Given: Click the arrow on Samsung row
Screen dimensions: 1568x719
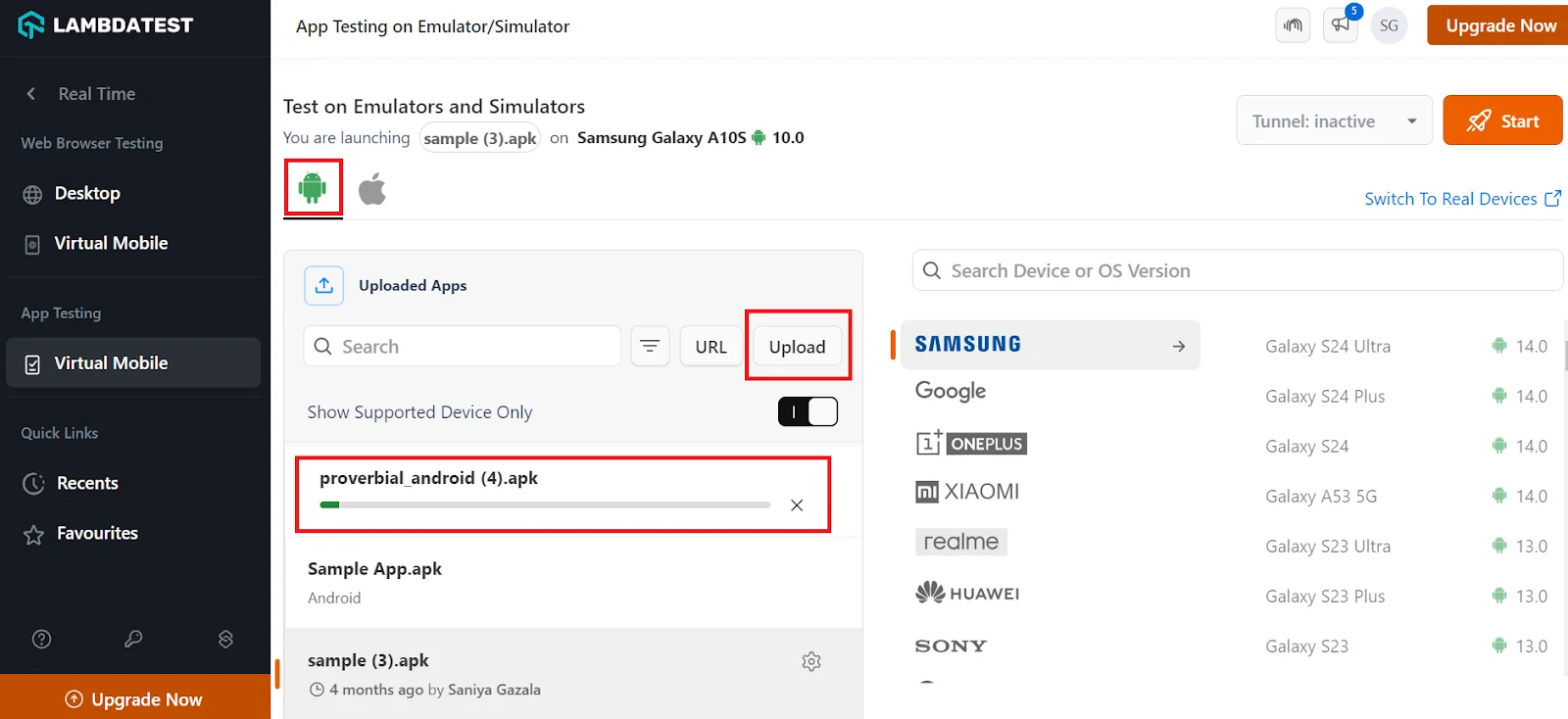Looking at the screenshot, I should click(1179, 346).
